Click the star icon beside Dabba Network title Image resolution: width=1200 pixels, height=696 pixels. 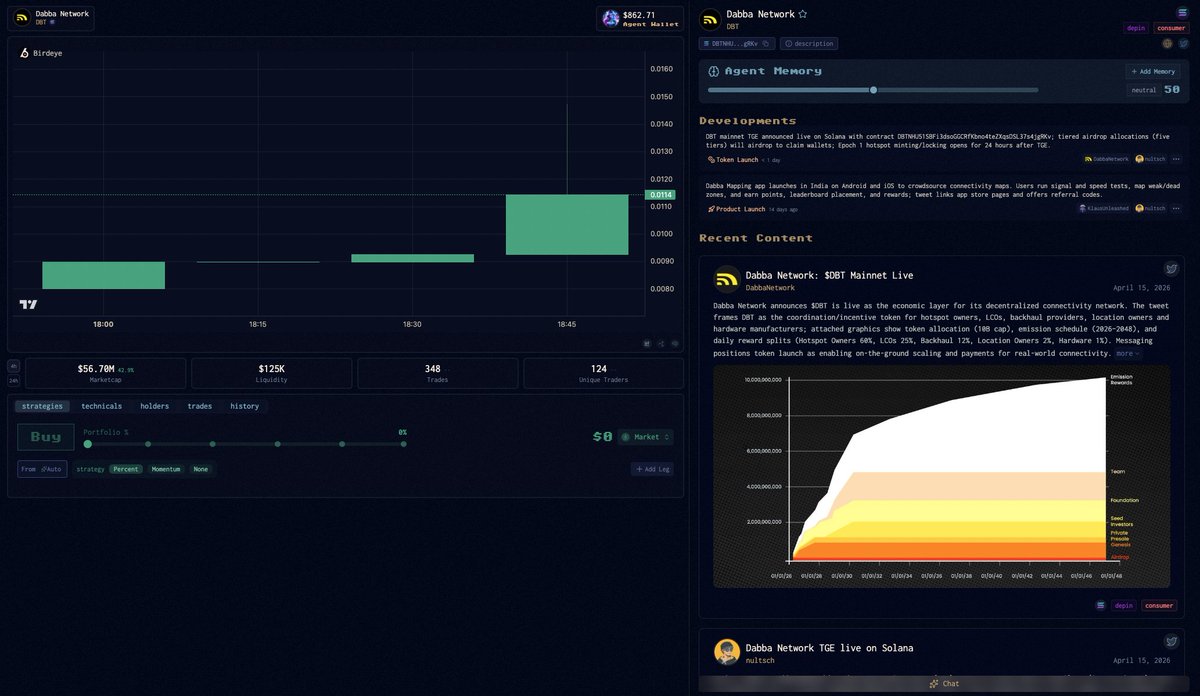pyautogui.click(x=802, y=14)
